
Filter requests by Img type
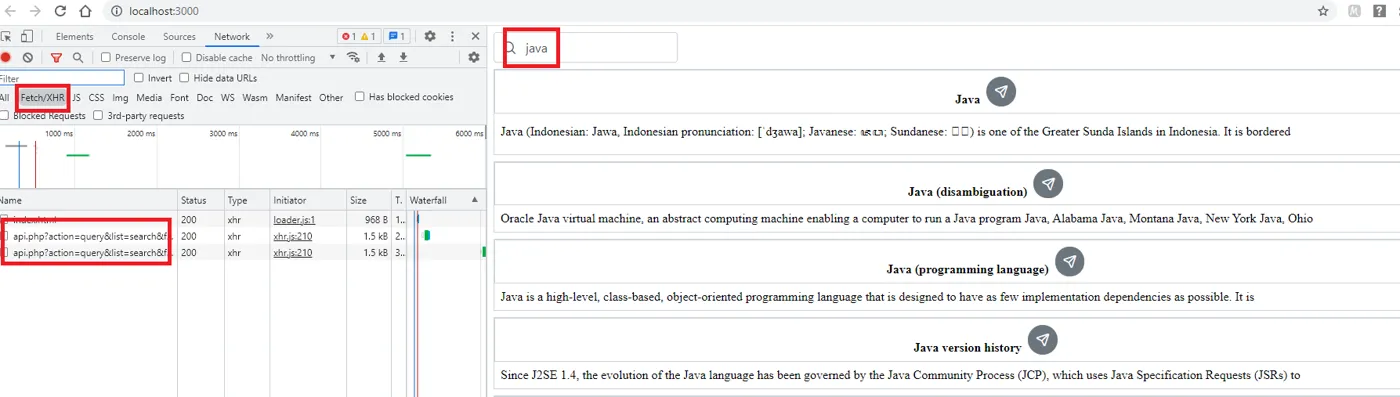120,98
